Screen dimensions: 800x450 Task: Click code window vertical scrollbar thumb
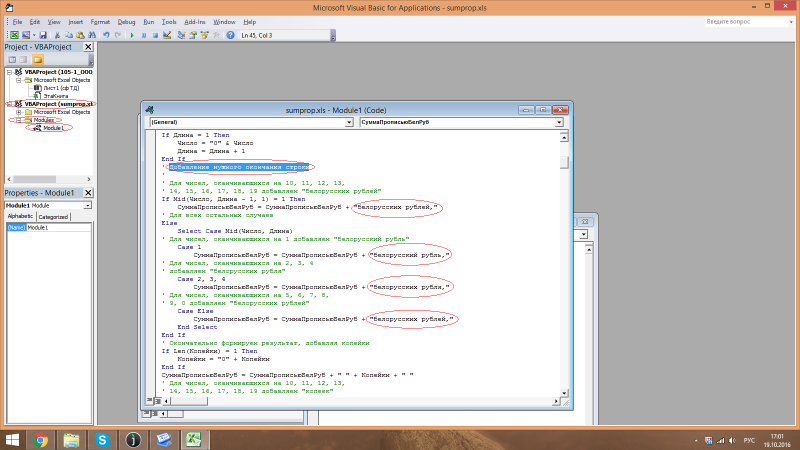pos(564,163)
